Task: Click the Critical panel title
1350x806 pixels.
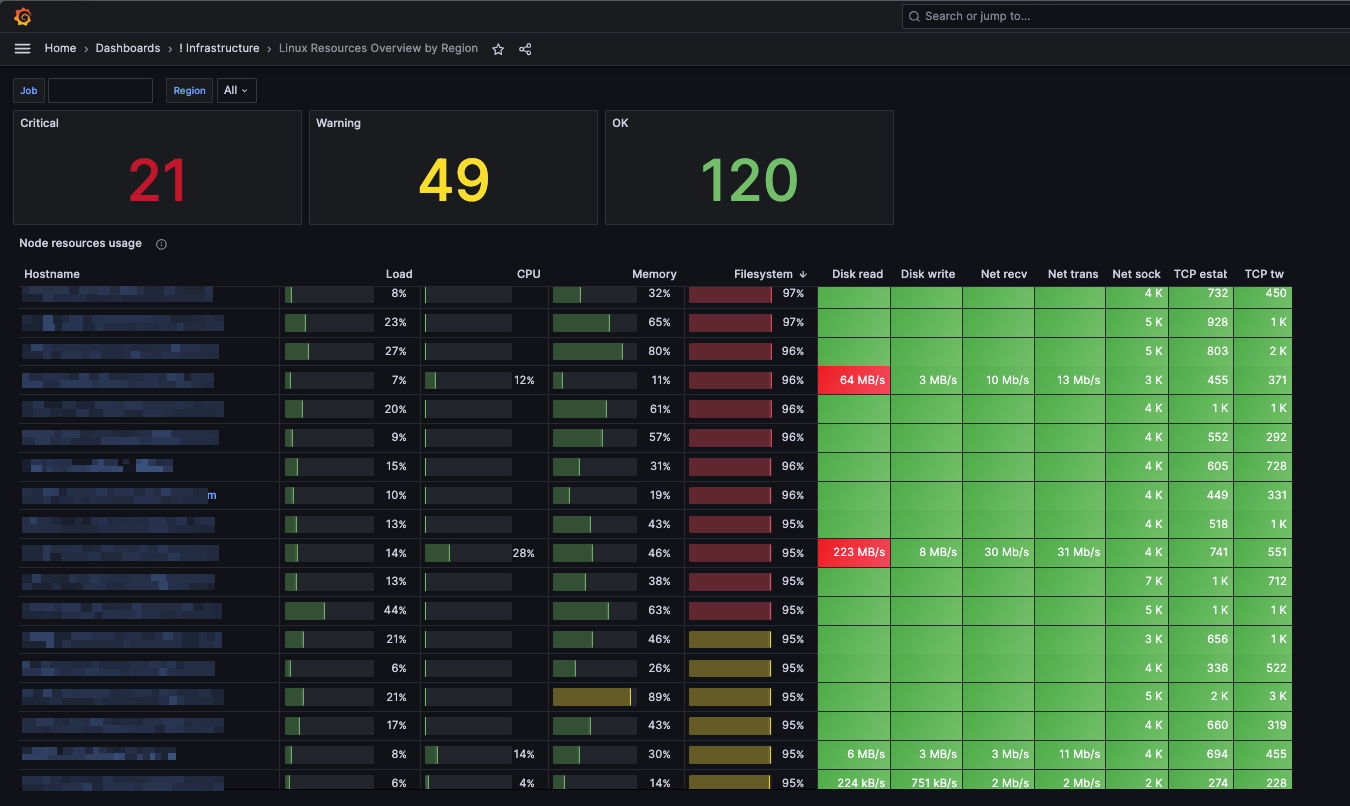Action: 40,123
